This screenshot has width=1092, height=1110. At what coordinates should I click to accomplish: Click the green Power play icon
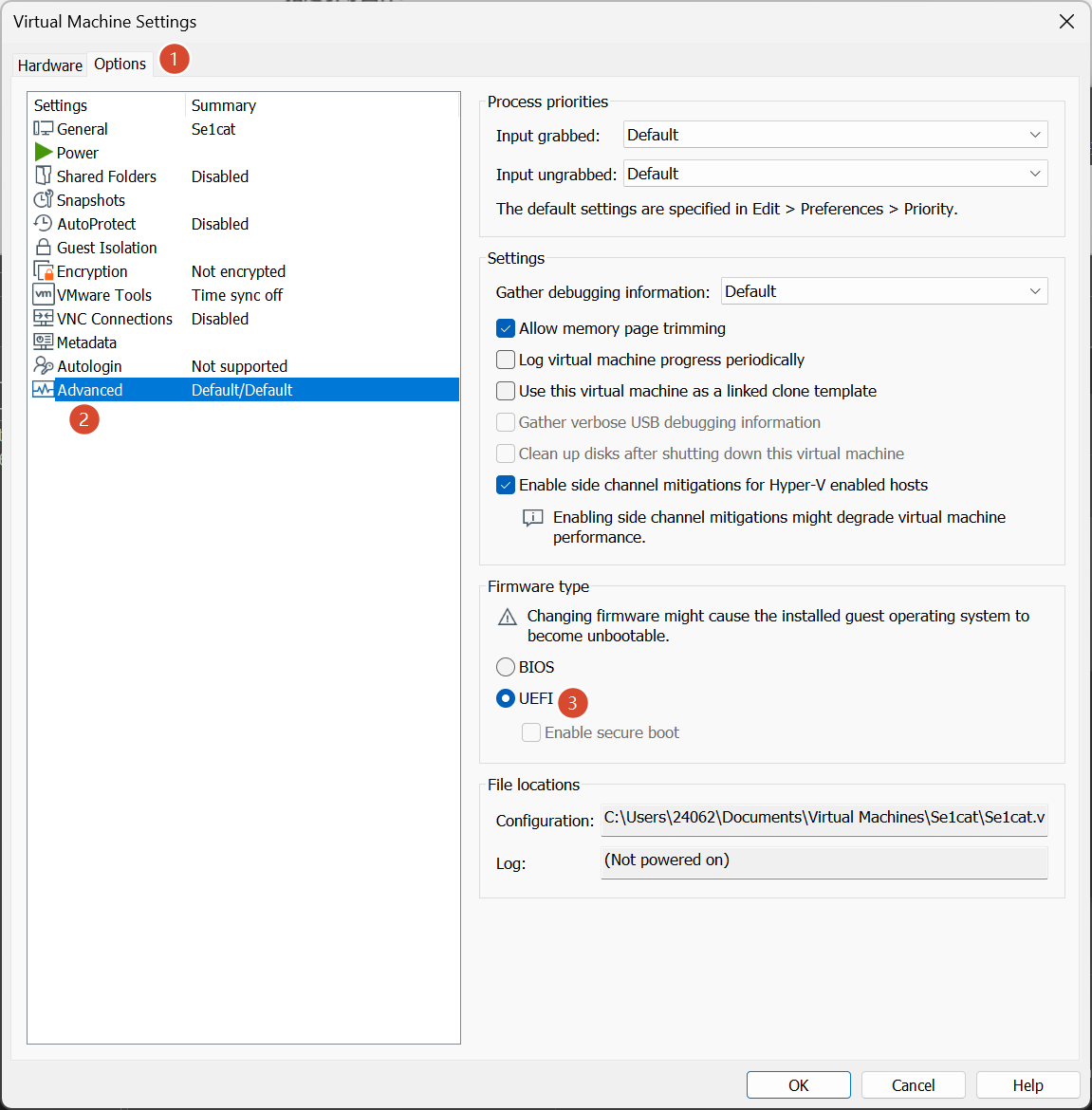click(44, 152)
